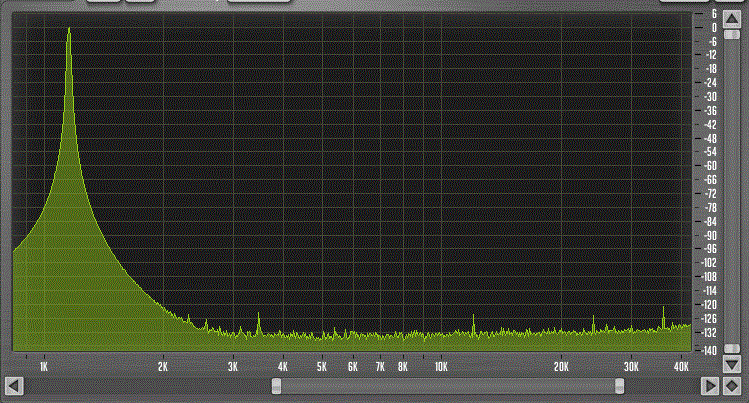Select the top handle of vertical range slider
Image resolution: width=749 pixels, height=403 pixels.
(732, 35)
